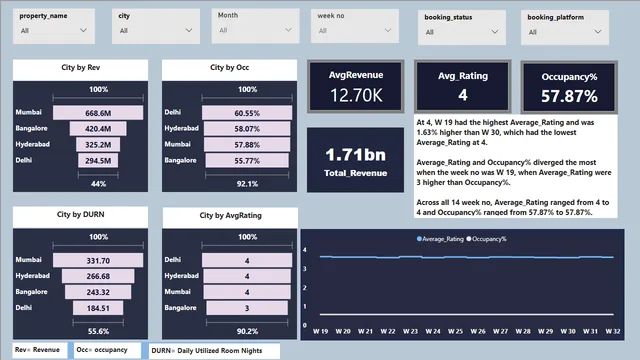
Task: Click the City by AvgRating title
Action: coord(230,216)
